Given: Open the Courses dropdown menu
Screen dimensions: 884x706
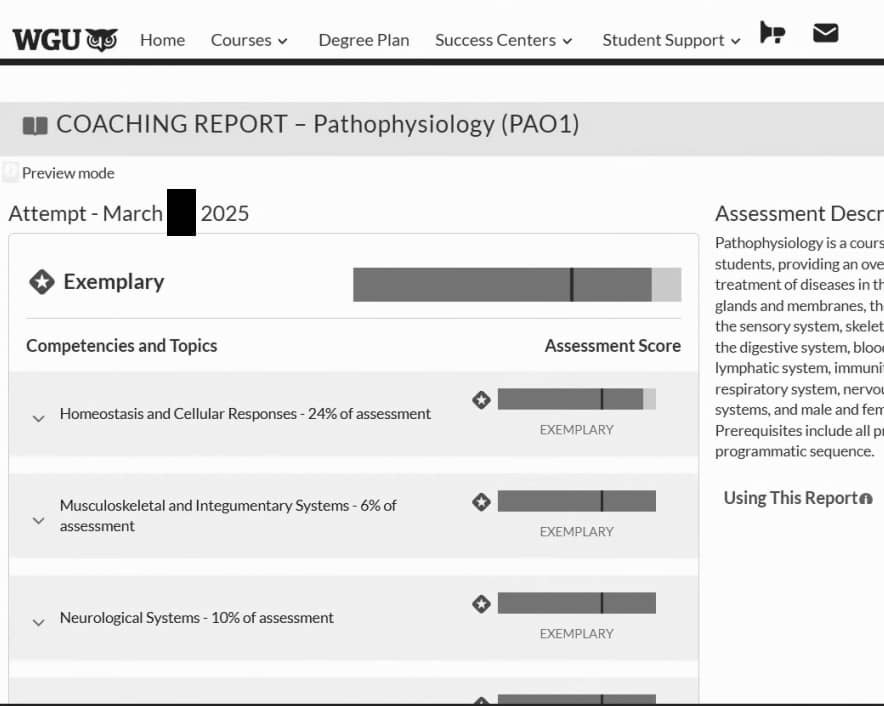Looking at the screenshot, I should pyautogui.click(x=249, y=40).
